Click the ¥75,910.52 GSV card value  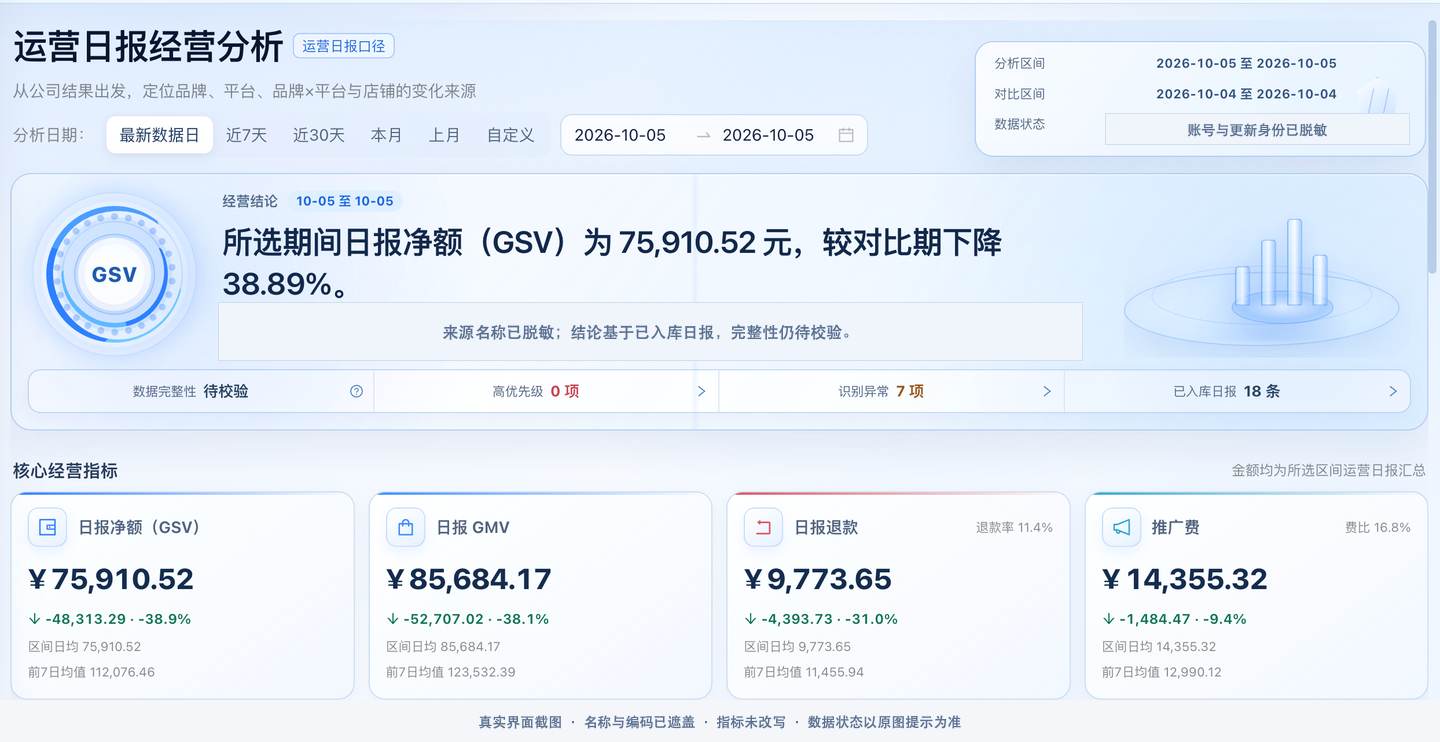tap(111, 579)
